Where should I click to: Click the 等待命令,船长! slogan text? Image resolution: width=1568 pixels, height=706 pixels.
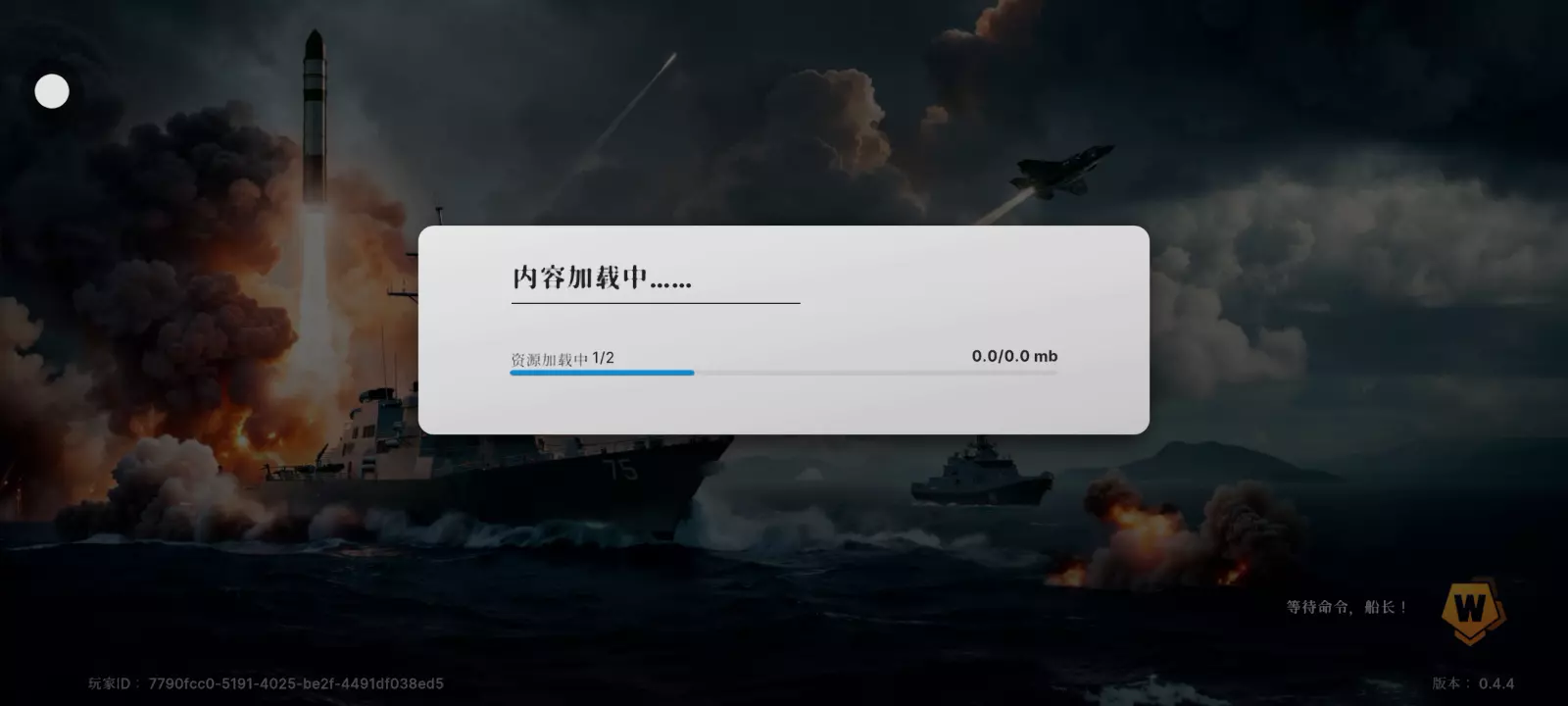click(1347, 607)
